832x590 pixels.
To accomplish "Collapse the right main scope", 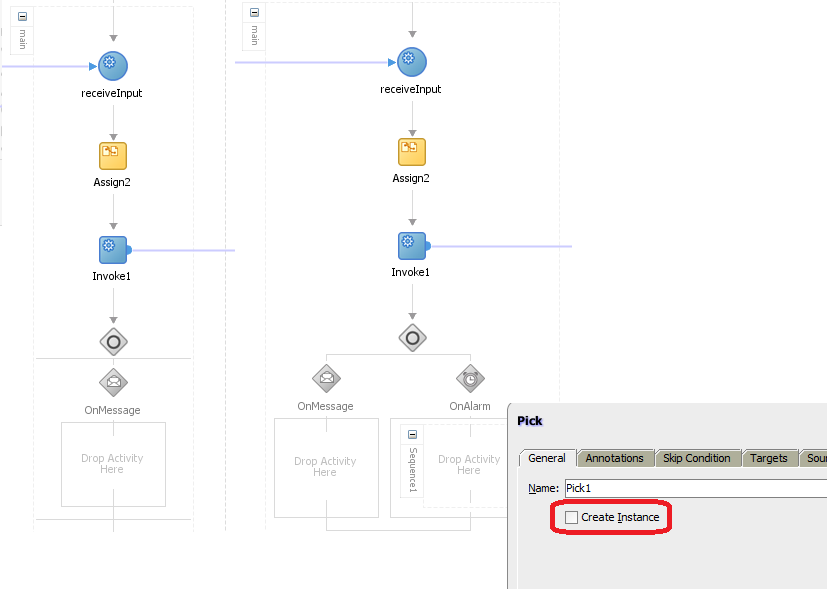I will [x=254, y=12].
